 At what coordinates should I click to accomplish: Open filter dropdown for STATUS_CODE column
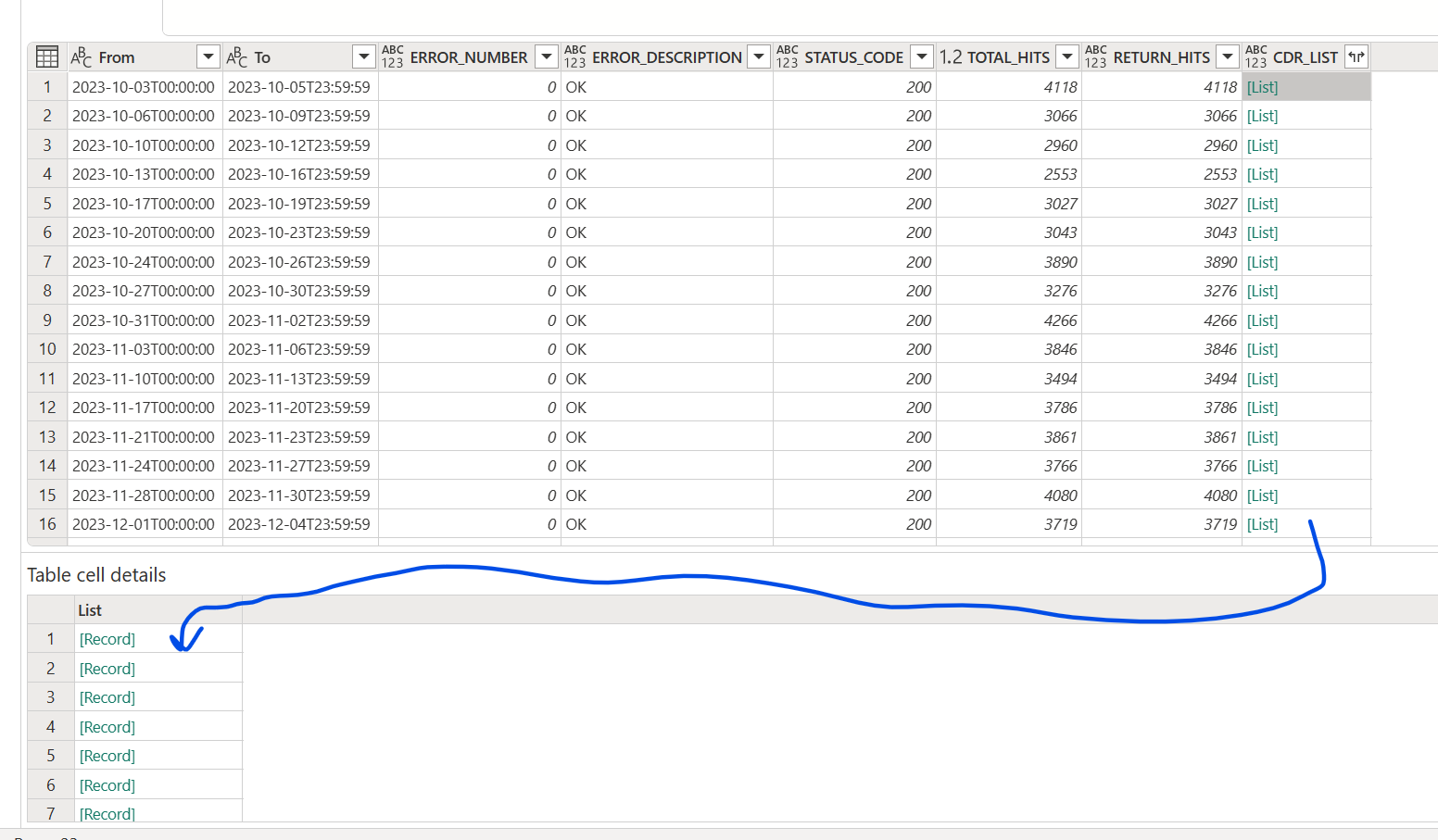tap(922, 57)
